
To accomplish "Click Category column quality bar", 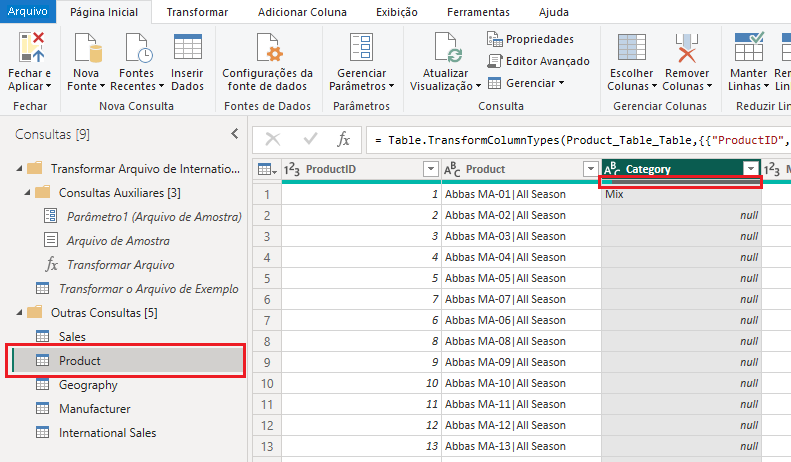I will tap(680, 182).
